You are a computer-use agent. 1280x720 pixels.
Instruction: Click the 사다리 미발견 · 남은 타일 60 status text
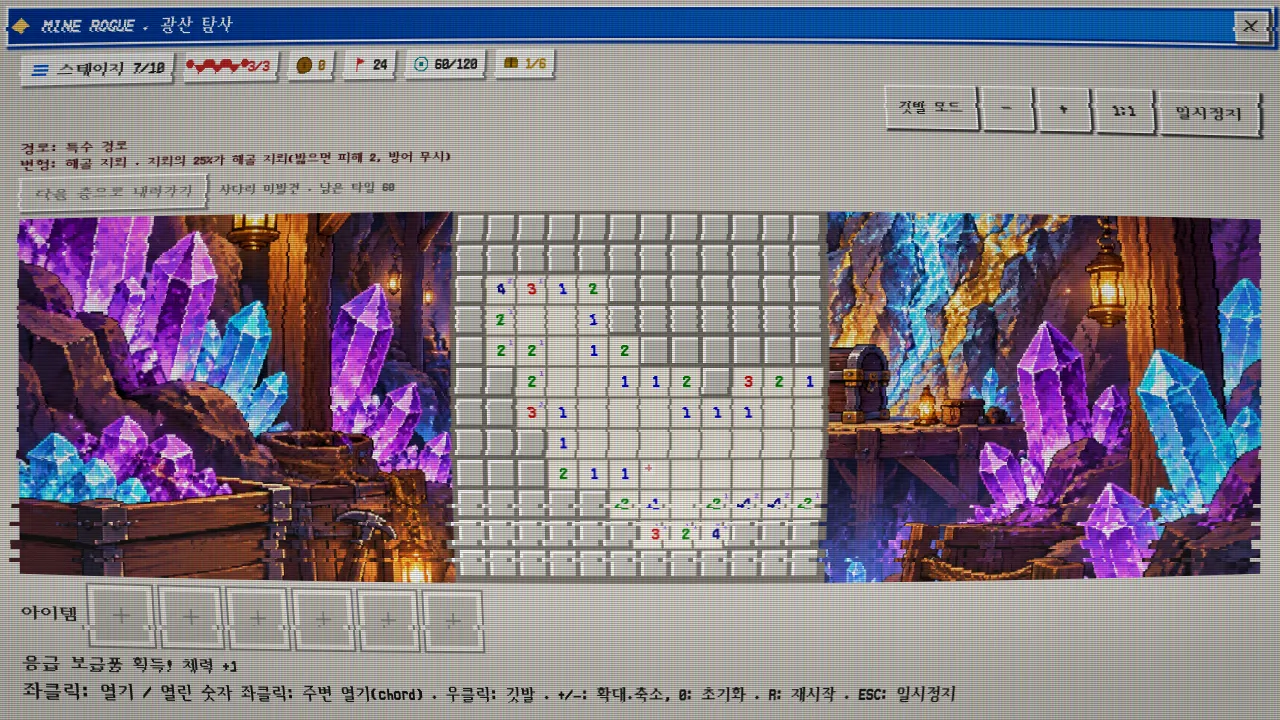point(307,187)
